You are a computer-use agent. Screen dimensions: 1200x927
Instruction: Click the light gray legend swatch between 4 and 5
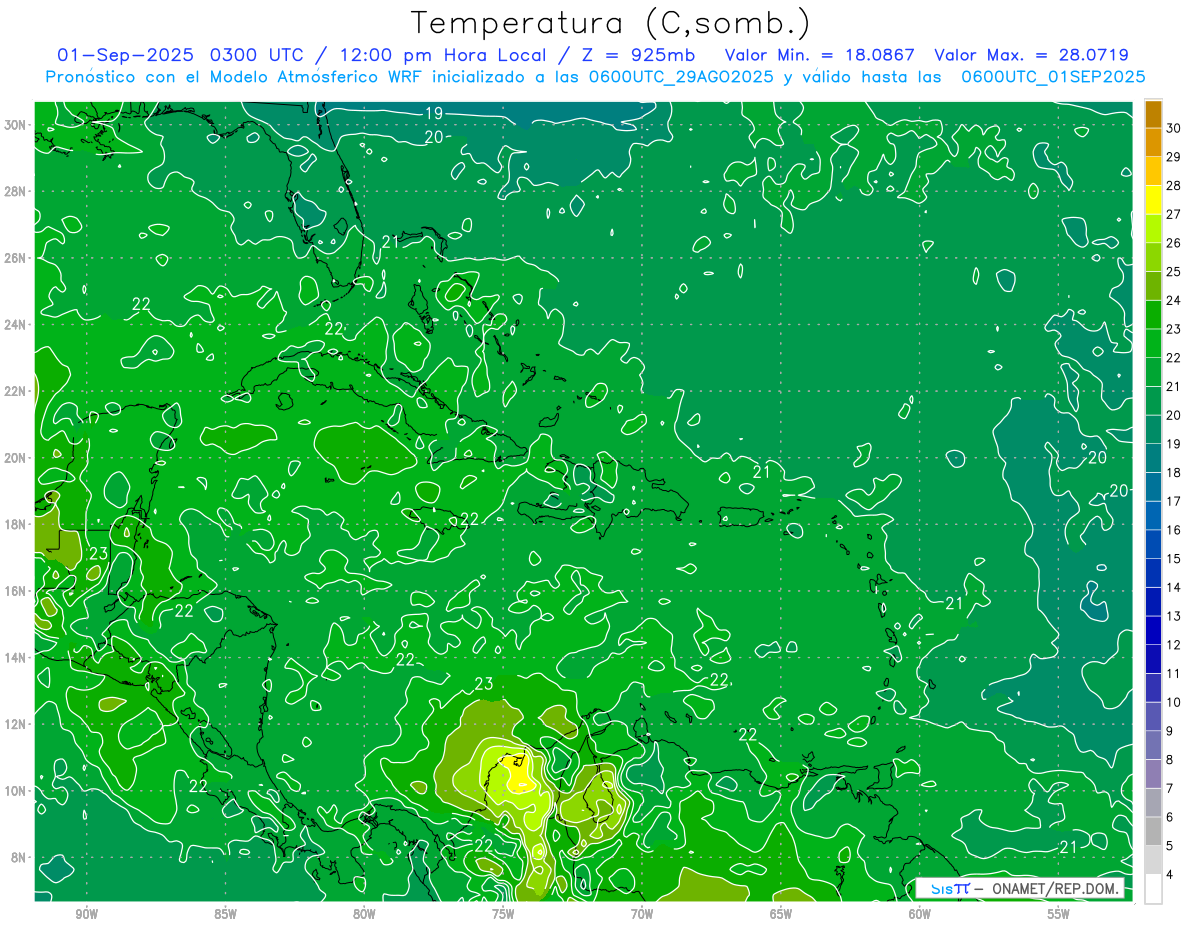[x=1153, y=861]
